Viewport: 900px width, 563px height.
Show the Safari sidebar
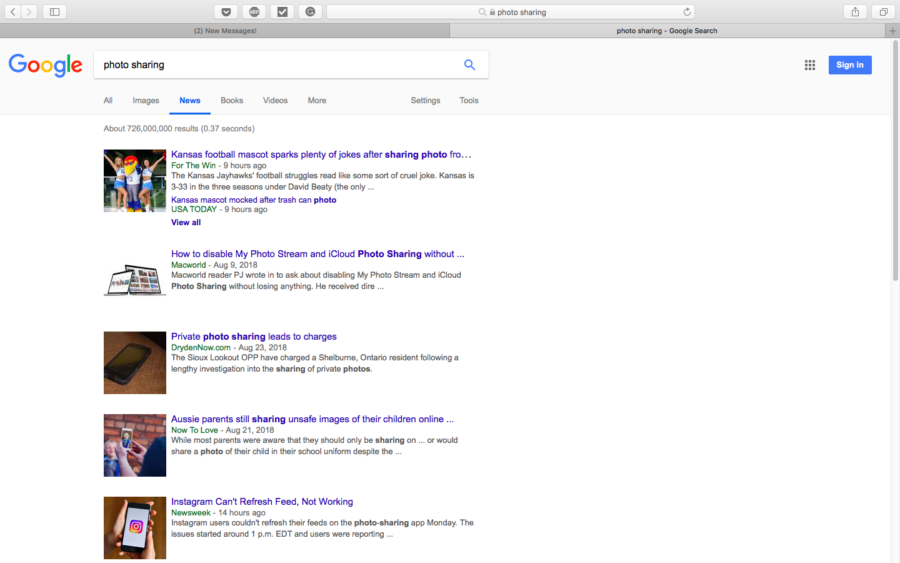click(55, 11)
